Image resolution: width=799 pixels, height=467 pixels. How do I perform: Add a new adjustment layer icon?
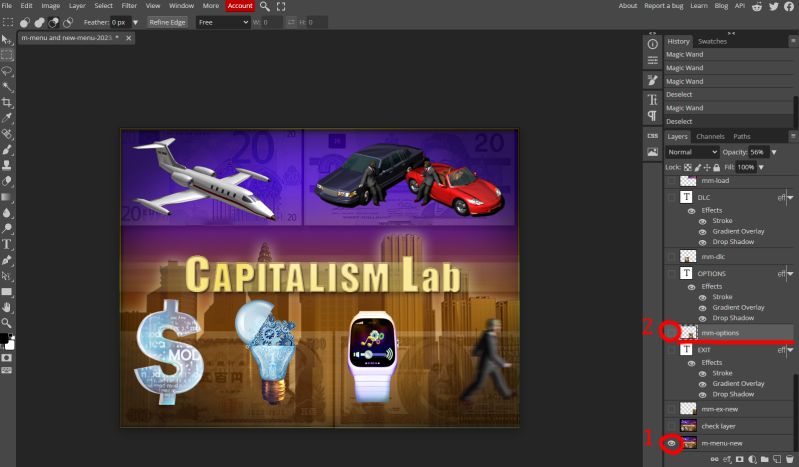point(752,459)
